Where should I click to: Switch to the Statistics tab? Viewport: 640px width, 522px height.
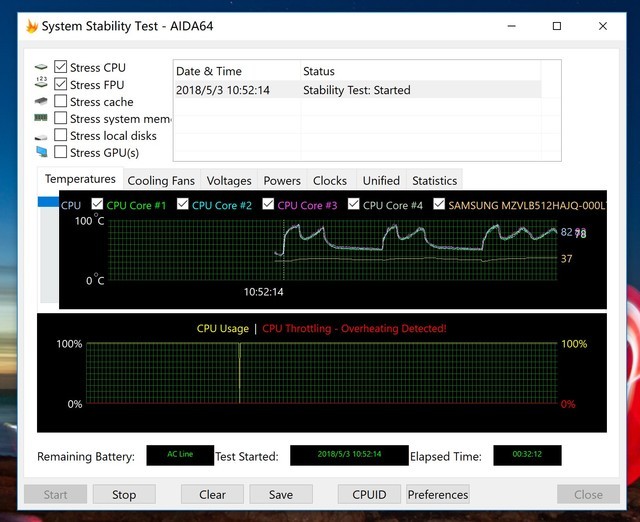pos(434,180)
